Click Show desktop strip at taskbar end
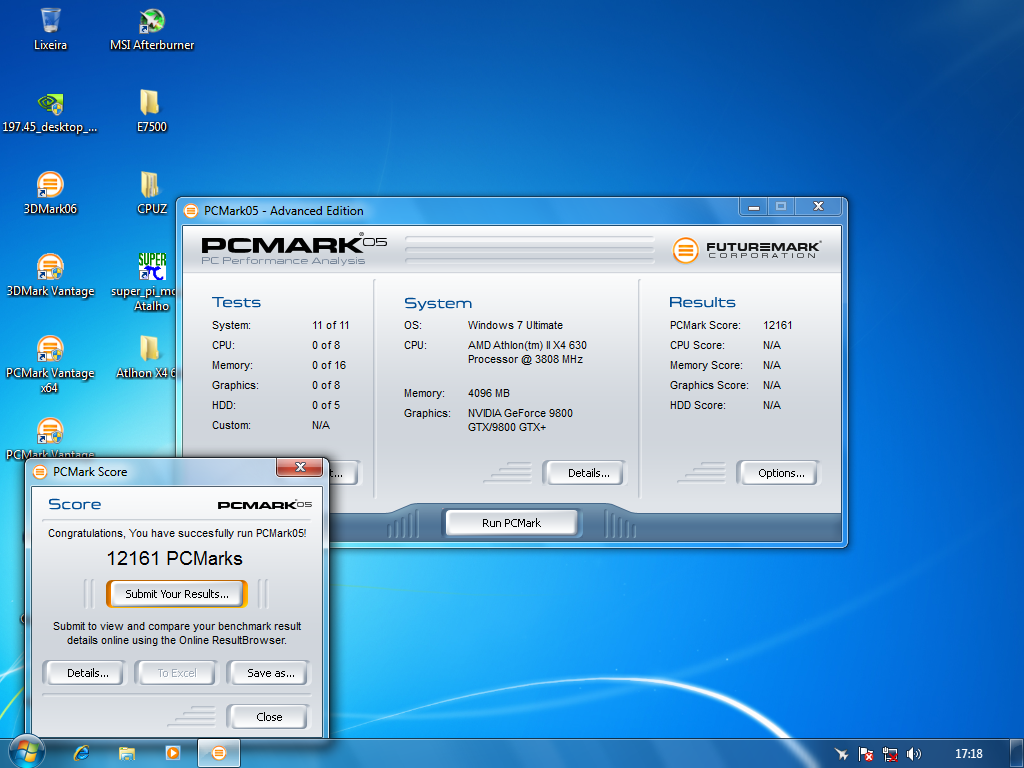Viewport: 1024px width, 768px height. [1017, 753]
